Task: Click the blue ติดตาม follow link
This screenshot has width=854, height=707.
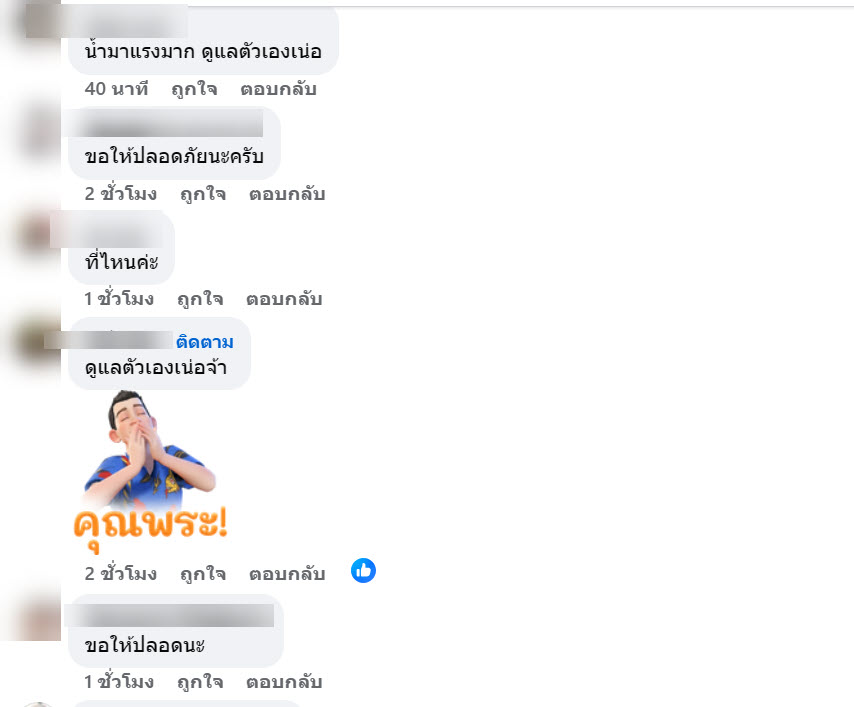Action: click(x=205, y=342)
